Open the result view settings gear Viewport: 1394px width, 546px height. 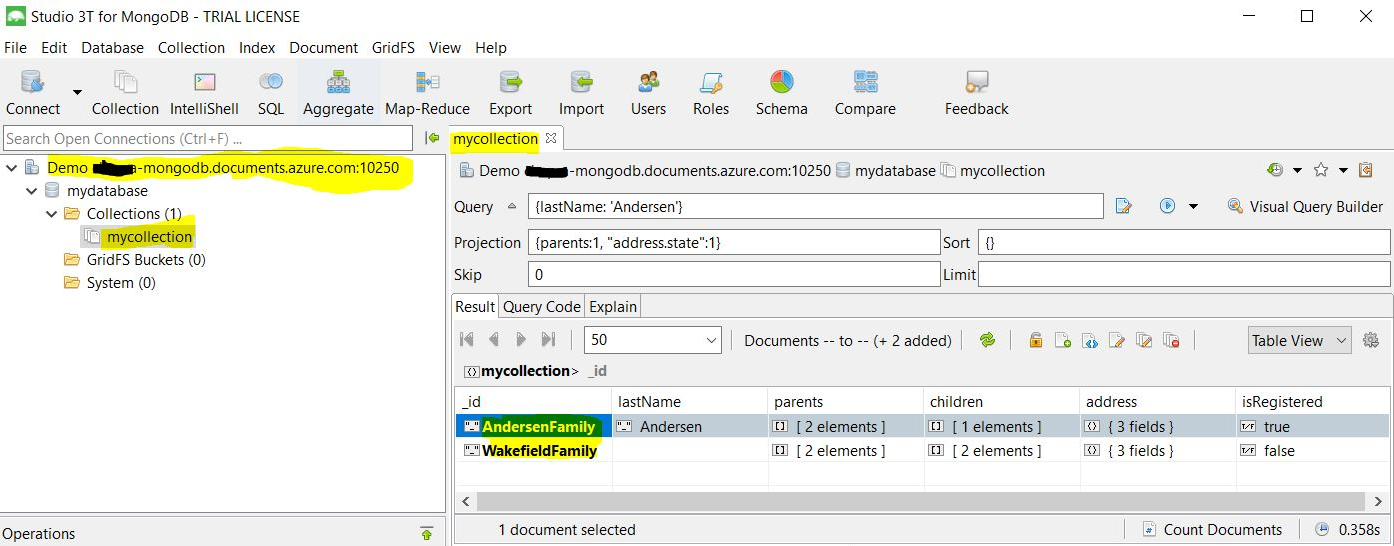1371,340
